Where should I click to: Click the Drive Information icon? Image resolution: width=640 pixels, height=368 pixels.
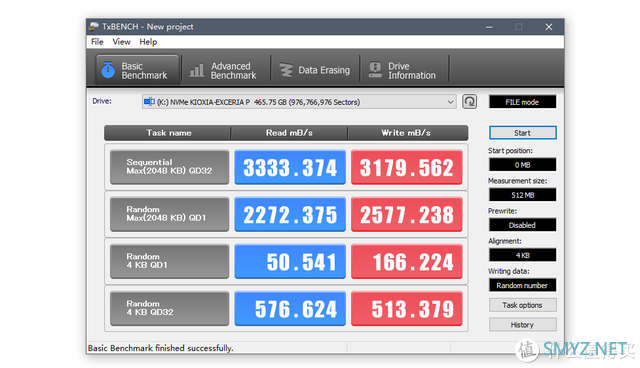[x=375, y=70]
